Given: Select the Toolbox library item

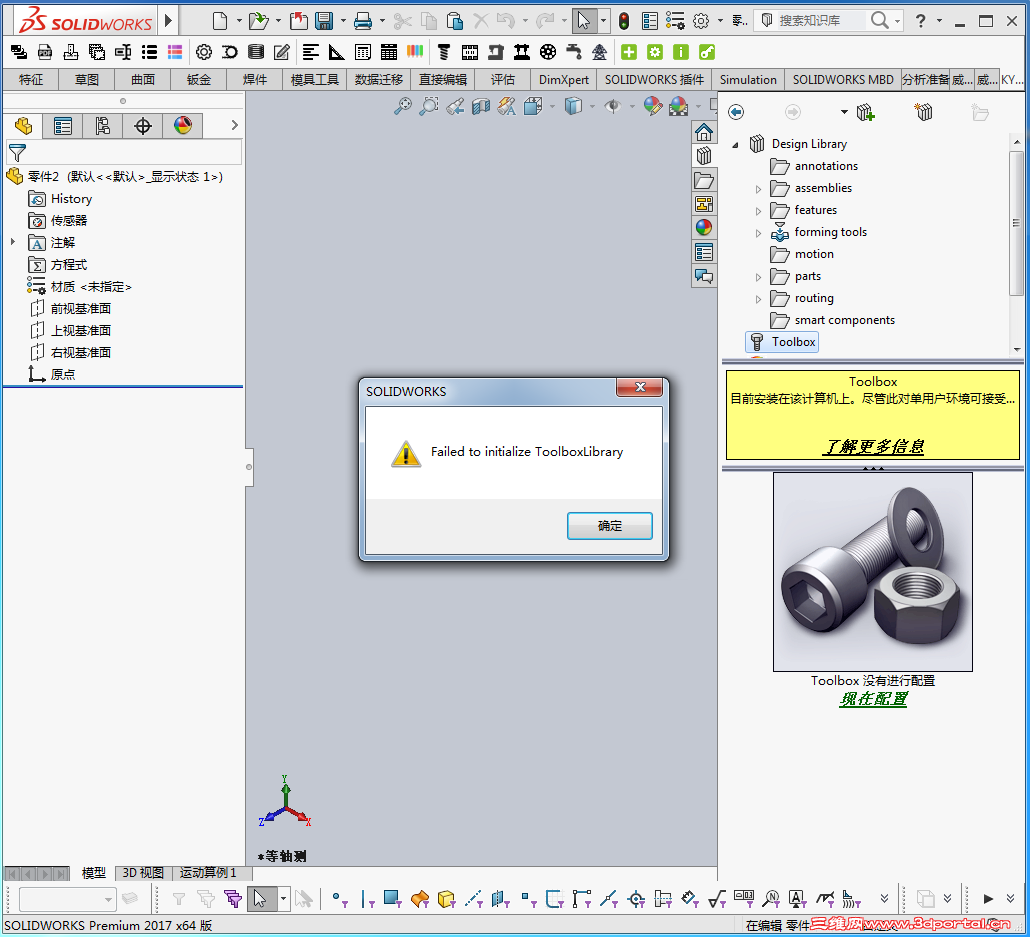Looking at the screenshot, I should (782, 342).
